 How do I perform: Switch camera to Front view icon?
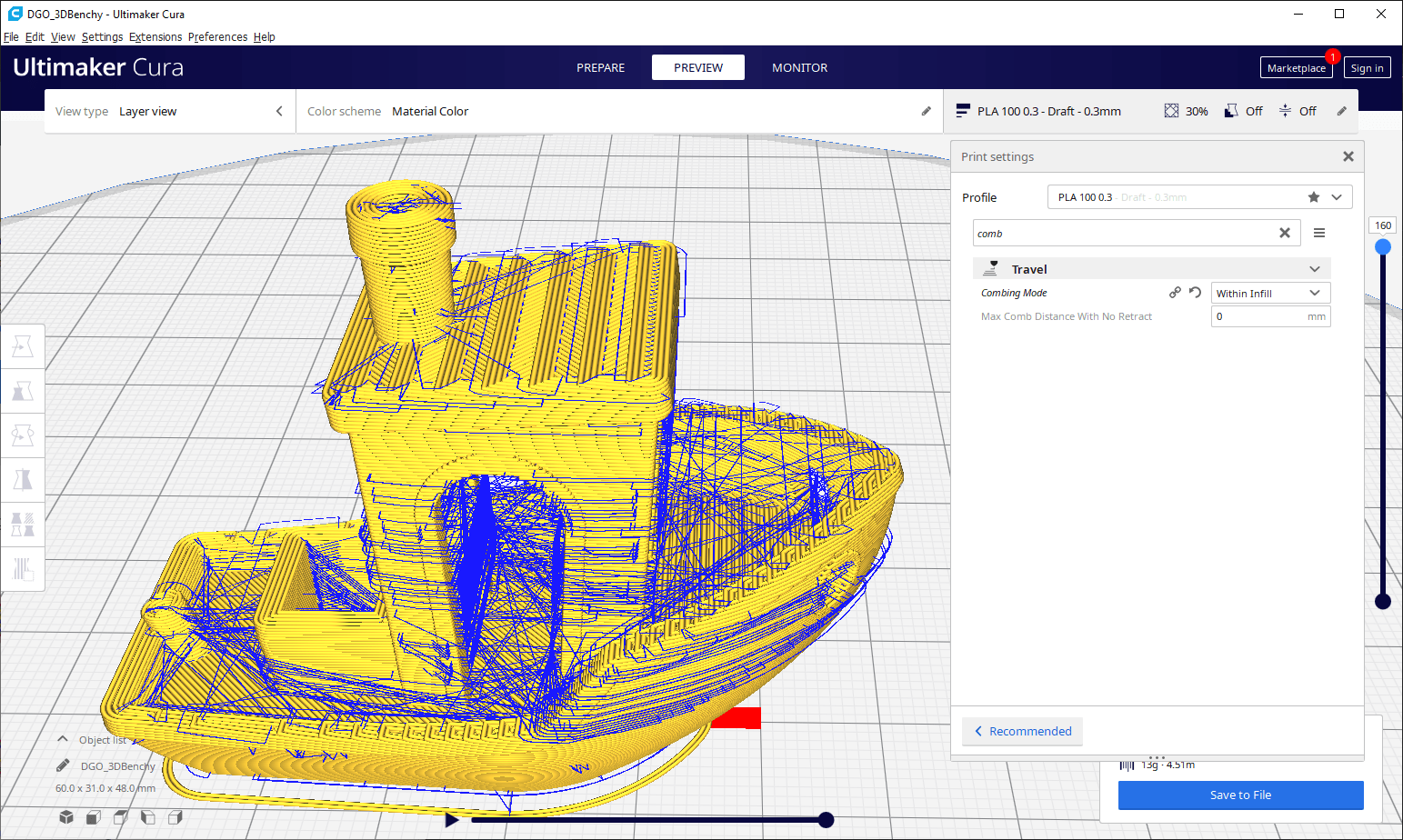(93, 817)
